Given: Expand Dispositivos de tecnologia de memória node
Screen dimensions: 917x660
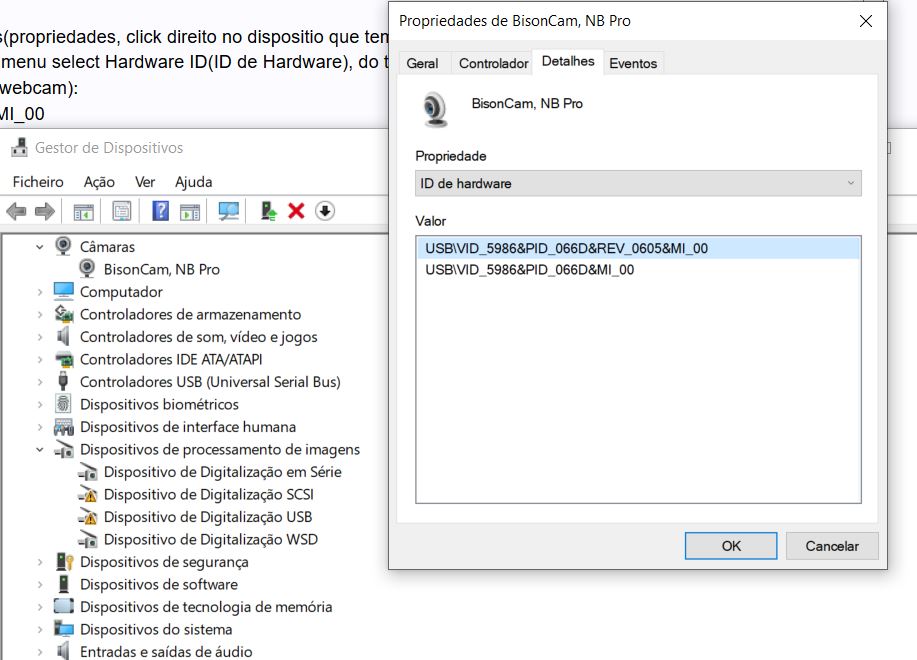Looking at the screenshot, I should click(40, 607).
